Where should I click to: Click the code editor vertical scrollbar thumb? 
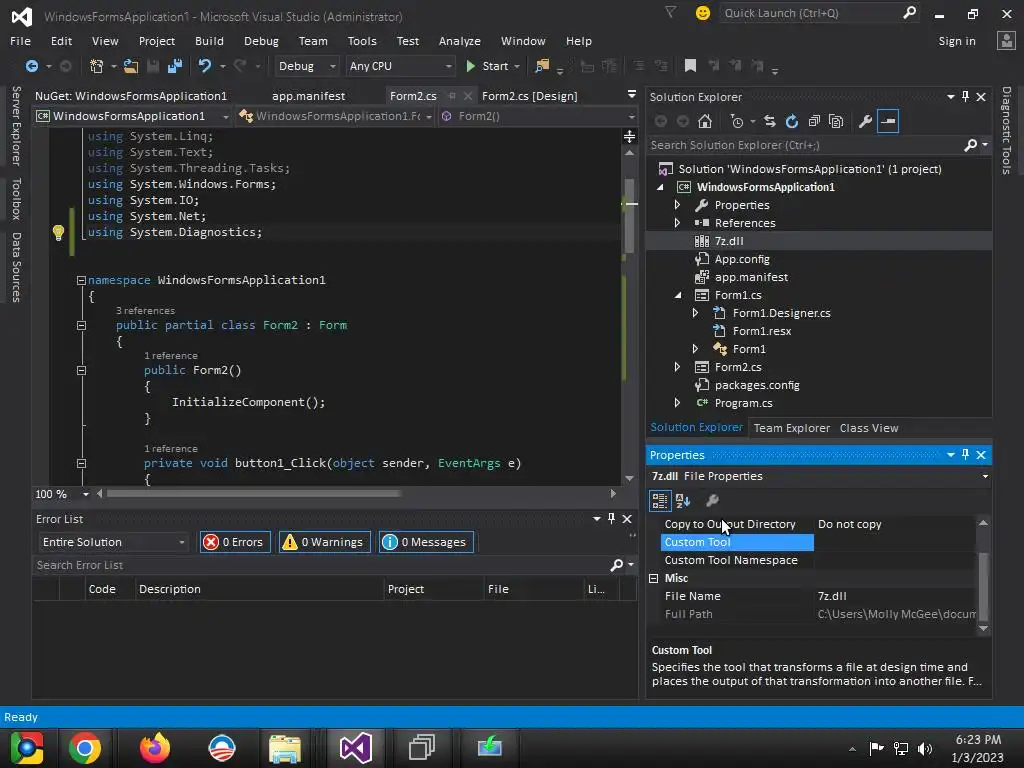(630, 217)
